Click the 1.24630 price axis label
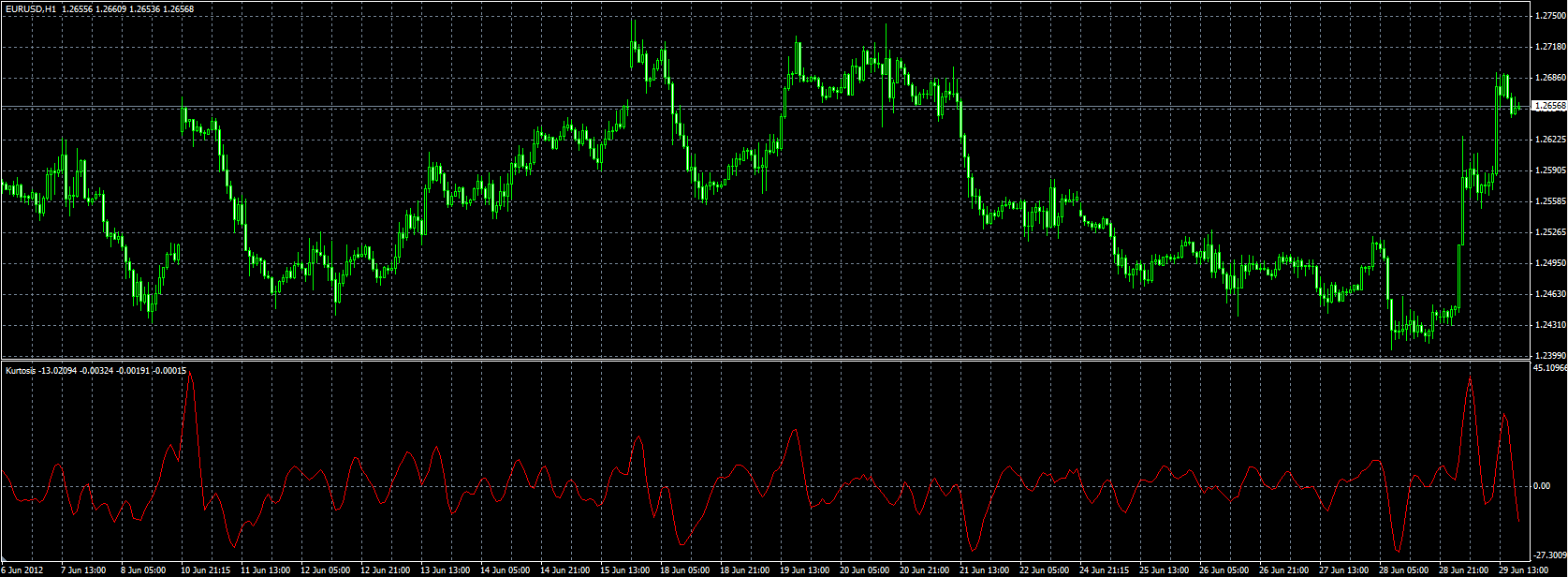1568x577 pixels. (x=1551, y=294)
